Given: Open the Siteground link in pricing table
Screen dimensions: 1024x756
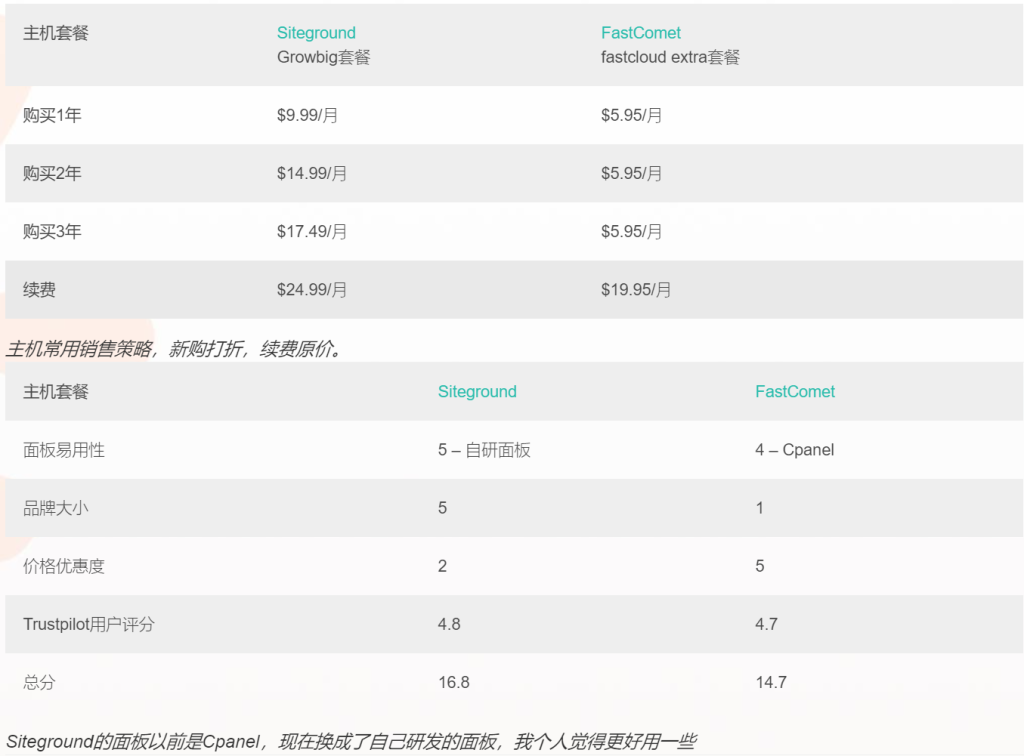Looking at the screenshot, I should (316, 33).
